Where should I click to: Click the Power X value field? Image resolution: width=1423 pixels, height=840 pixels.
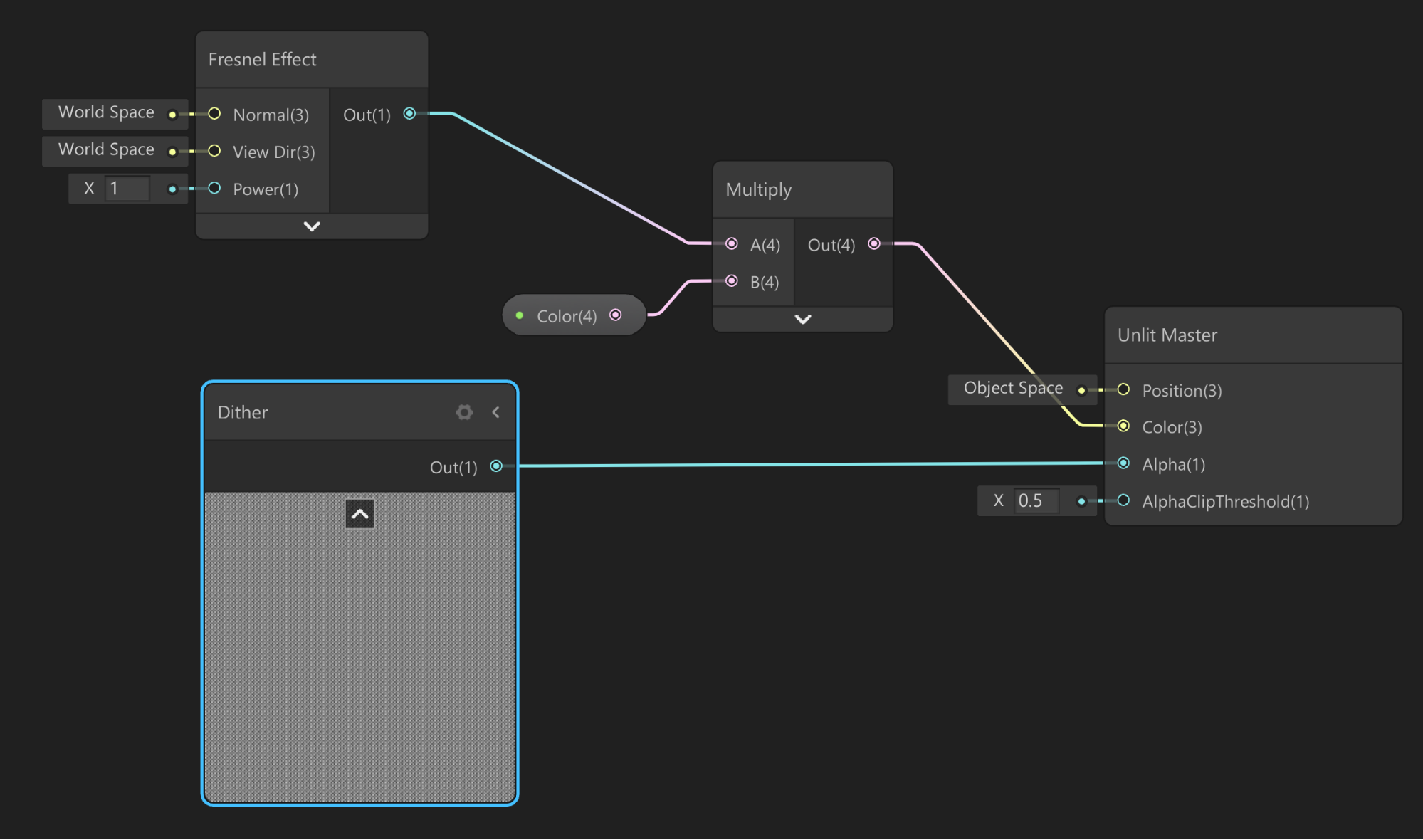[x=127, y=189]
